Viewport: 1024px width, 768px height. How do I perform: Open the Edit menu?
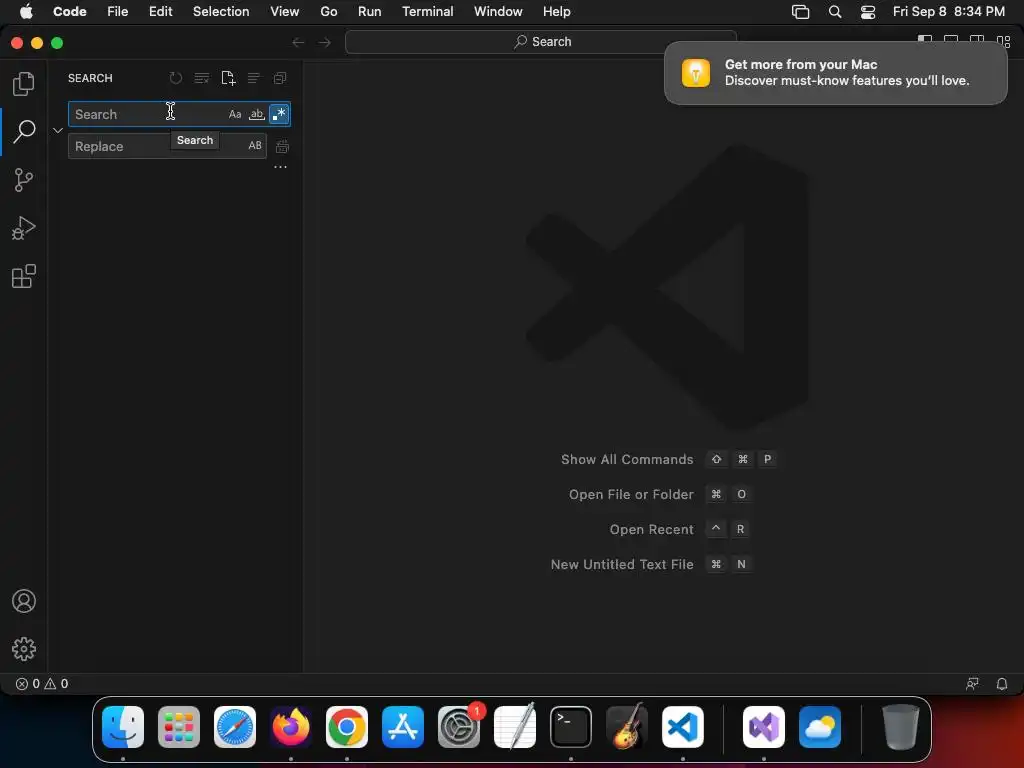point(161,12)
